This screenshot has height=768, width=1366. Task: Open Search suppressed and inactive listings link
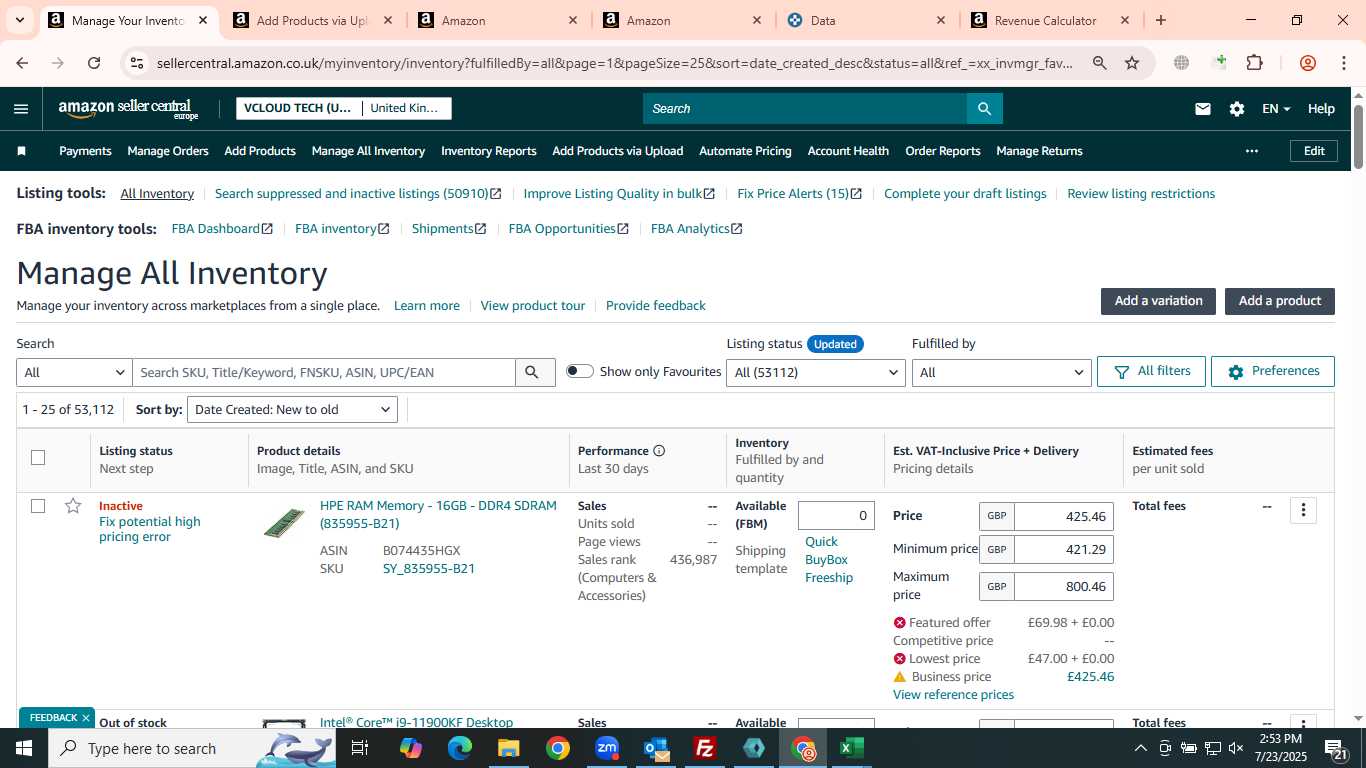[x=358, y=194]
